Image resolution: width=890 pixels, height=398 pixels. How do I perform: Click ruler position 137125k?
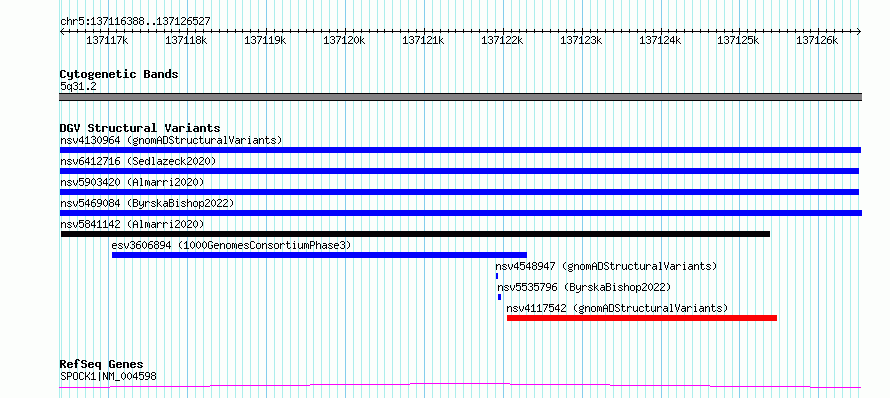click(x=738, y=40)
